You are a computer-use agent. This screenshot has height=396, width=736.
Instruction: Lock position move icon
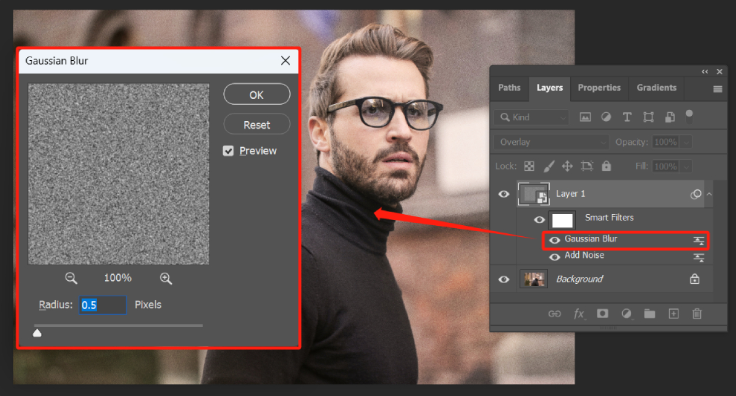(567, 166)
